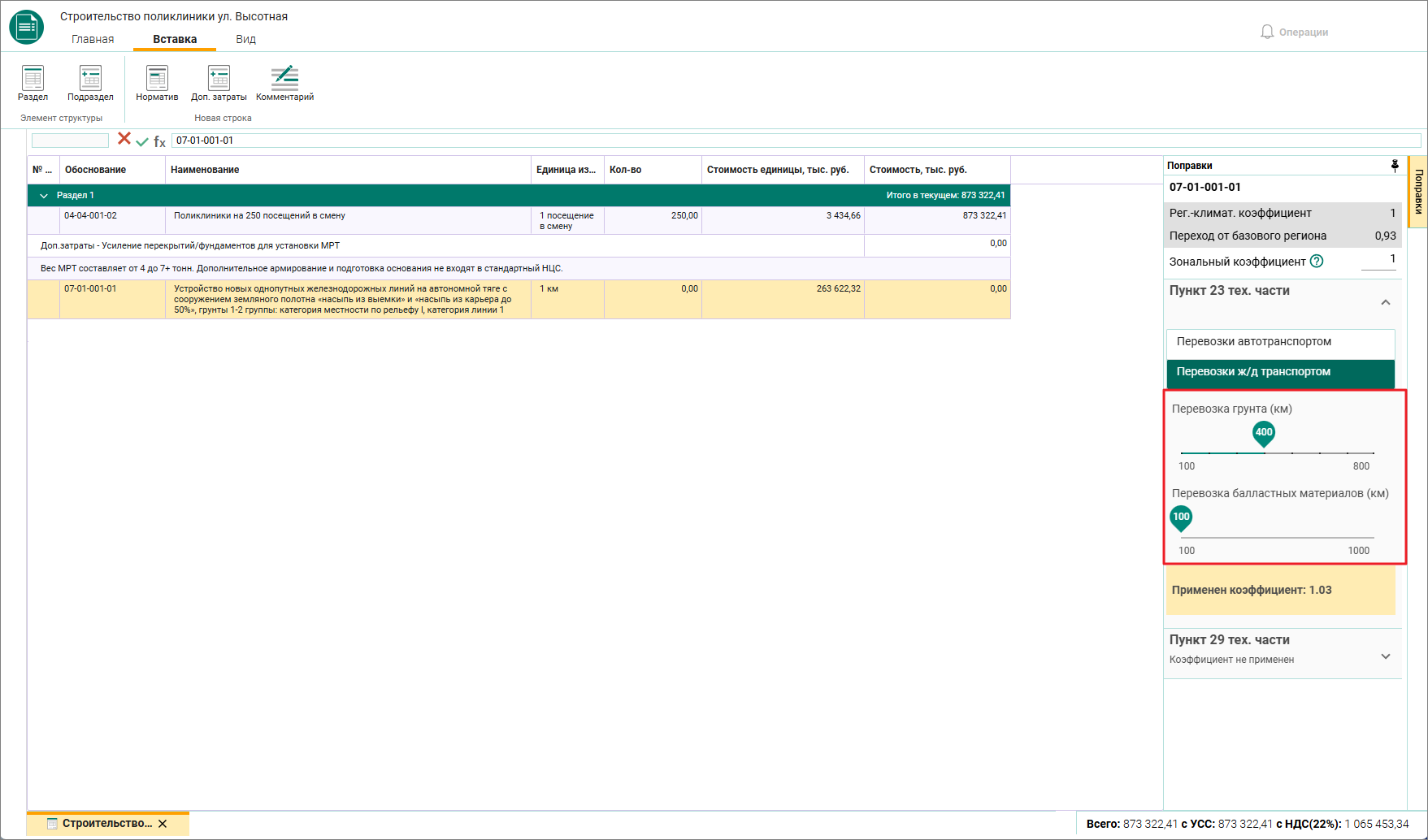Insert a new Раздел element
Screen dimensions: 1428x840
click(33, 84)
